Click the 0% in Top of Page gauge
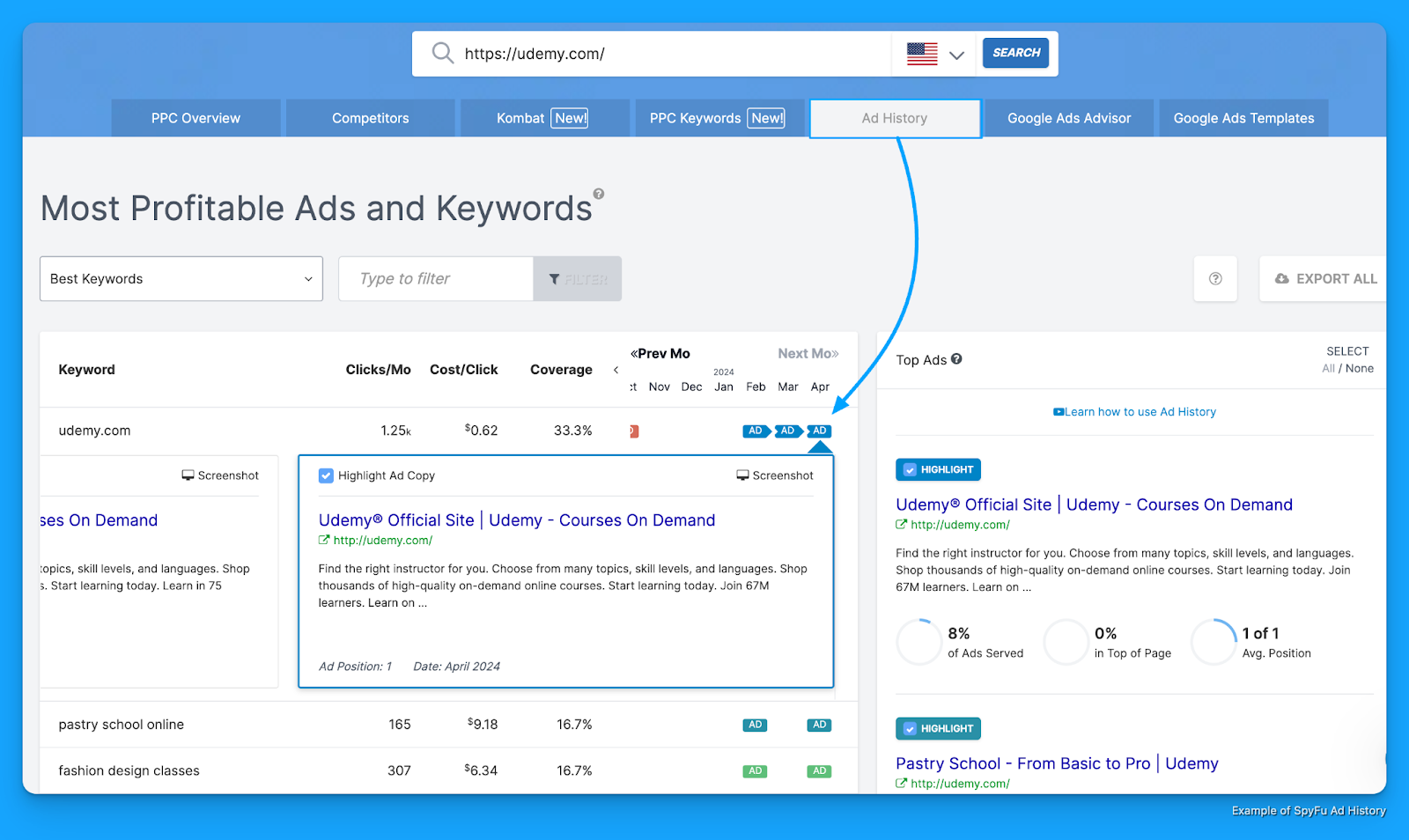 tap(1066, 642)
